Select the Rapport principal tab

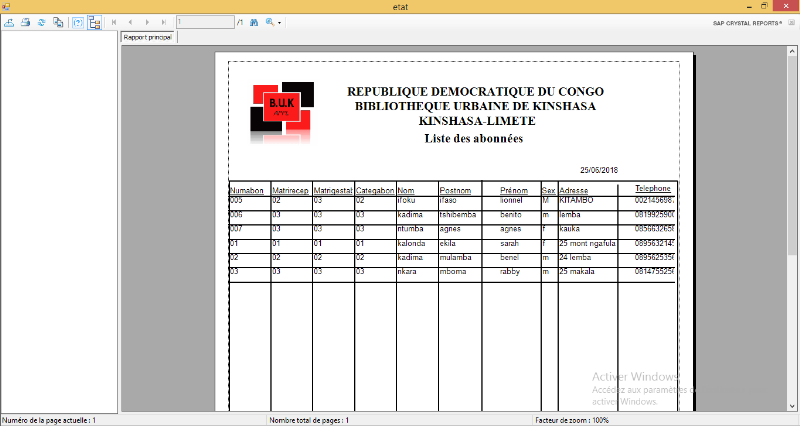point(148,37)
